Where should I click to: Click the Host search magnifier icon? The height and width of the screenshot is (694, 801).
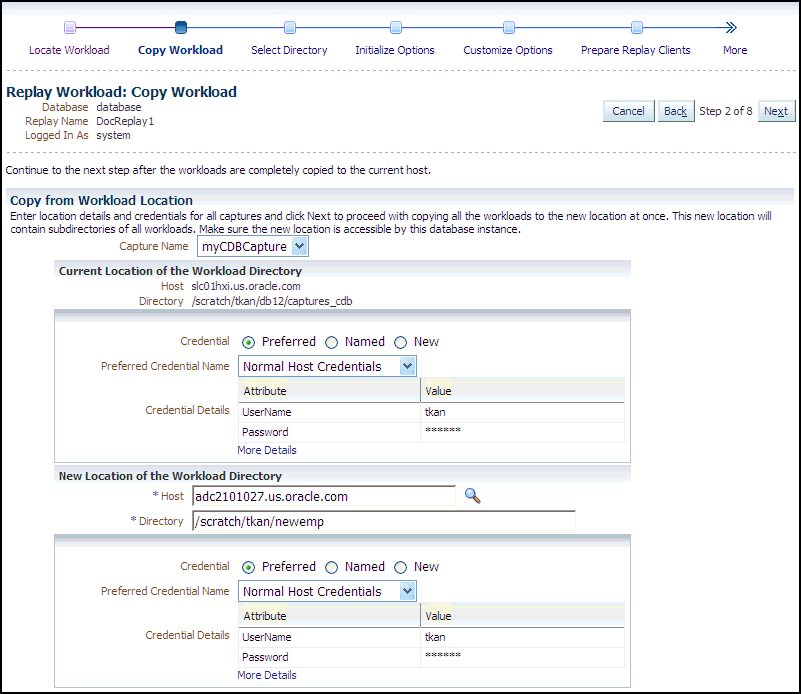(473, 495)
